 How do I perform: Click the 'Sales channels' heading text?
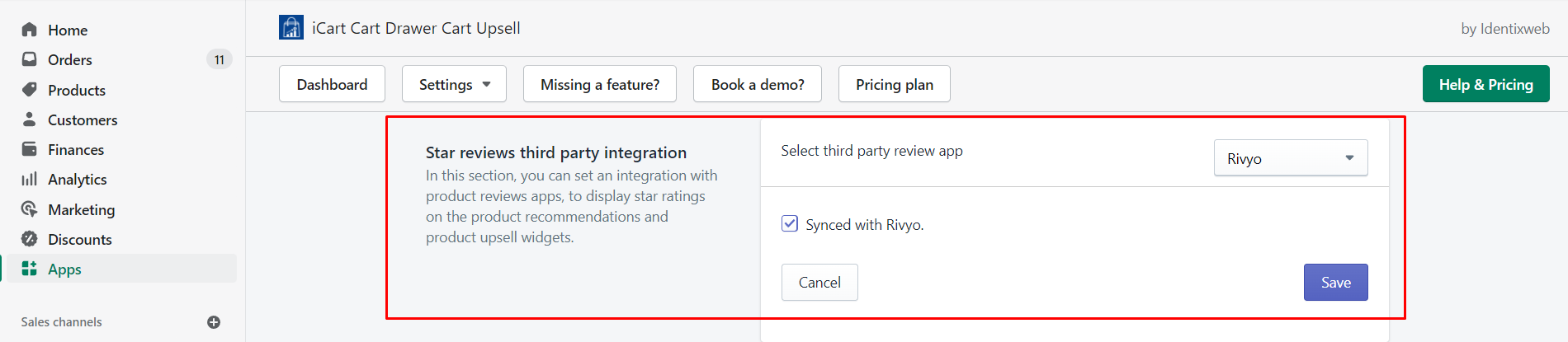pyautogui.click(x=62, y=322)
